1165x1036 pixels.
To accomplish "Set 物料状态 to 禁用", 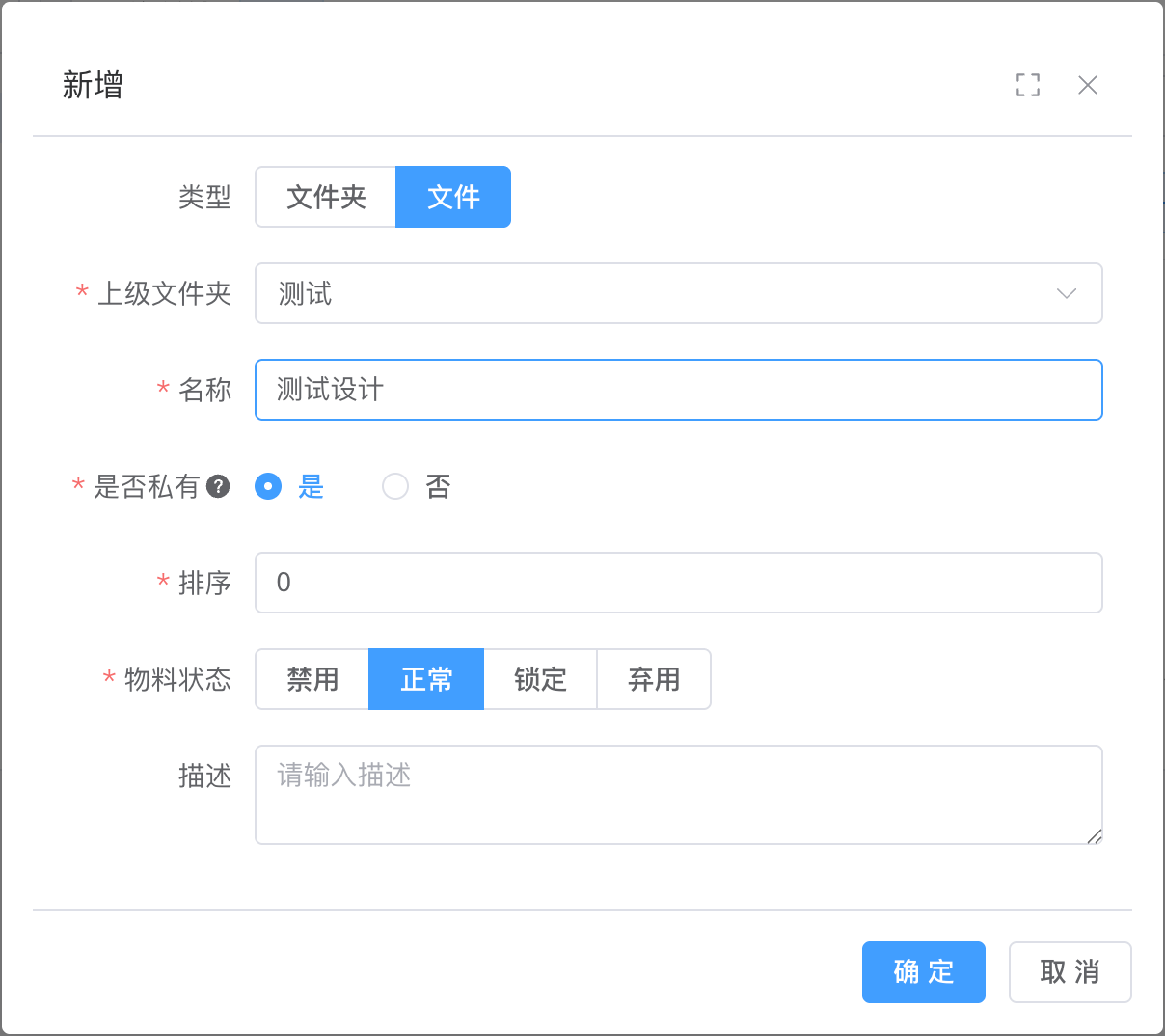I will [x=312, y=679].
